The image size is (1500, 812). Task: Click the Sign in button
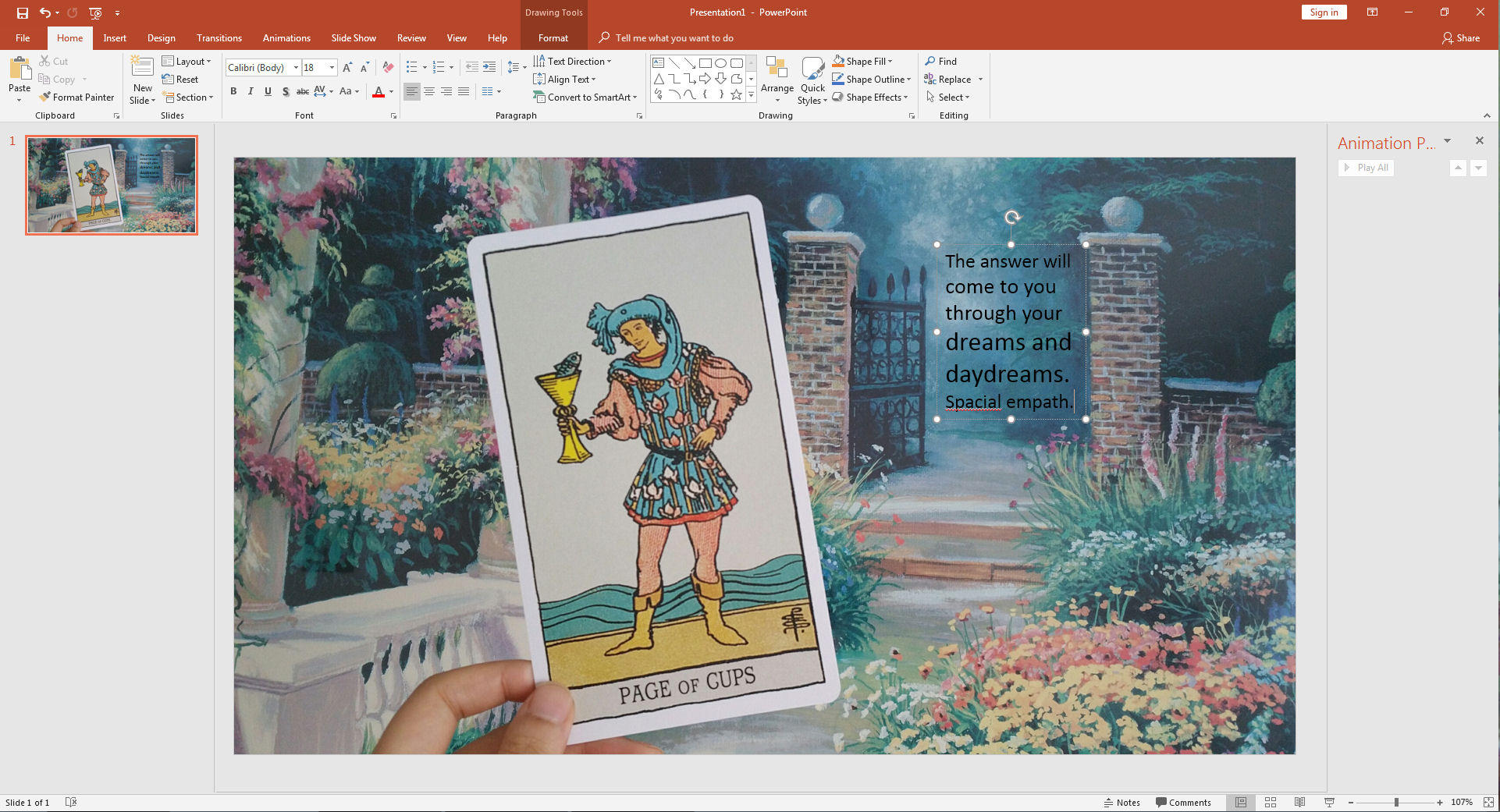1324,12
